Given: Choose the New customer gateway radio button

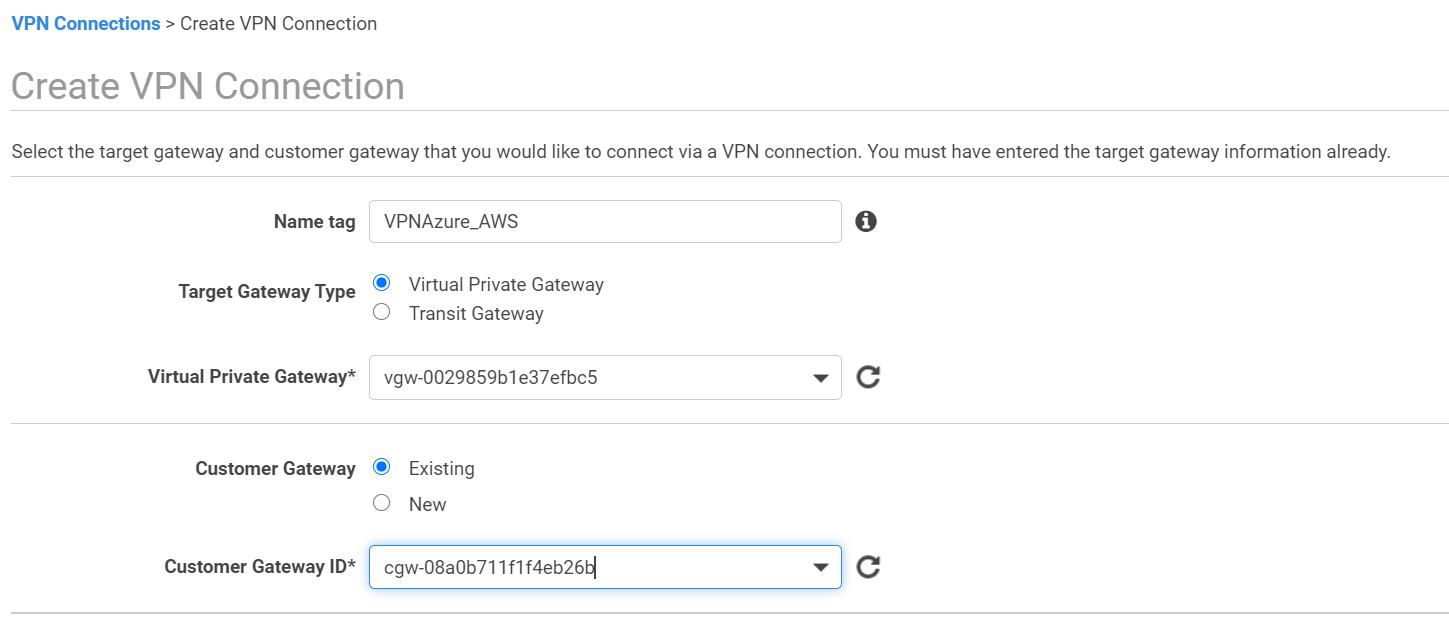Looking at the screenshot, I should point(381,503).
